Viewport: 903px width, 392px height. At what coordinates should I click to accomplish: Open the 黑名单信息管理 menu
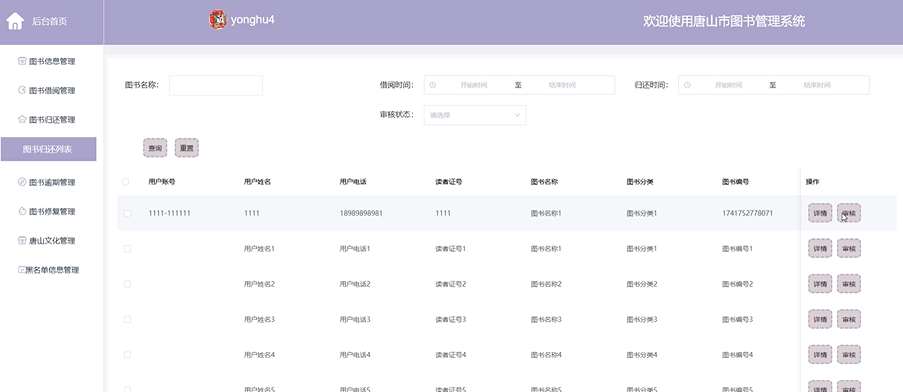point(52,270)
